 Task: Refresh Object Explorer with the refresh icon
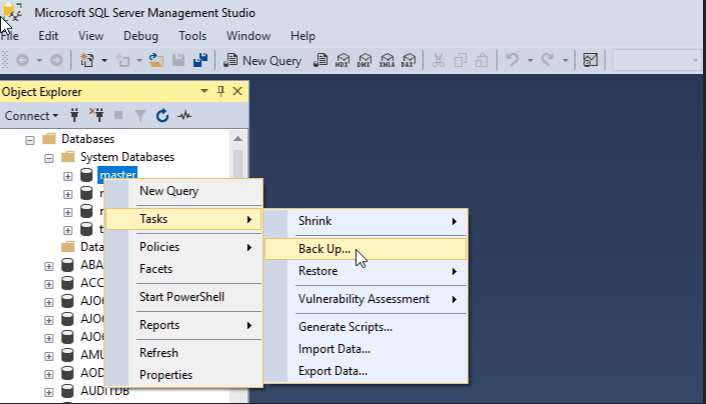(x=162, y=115)
